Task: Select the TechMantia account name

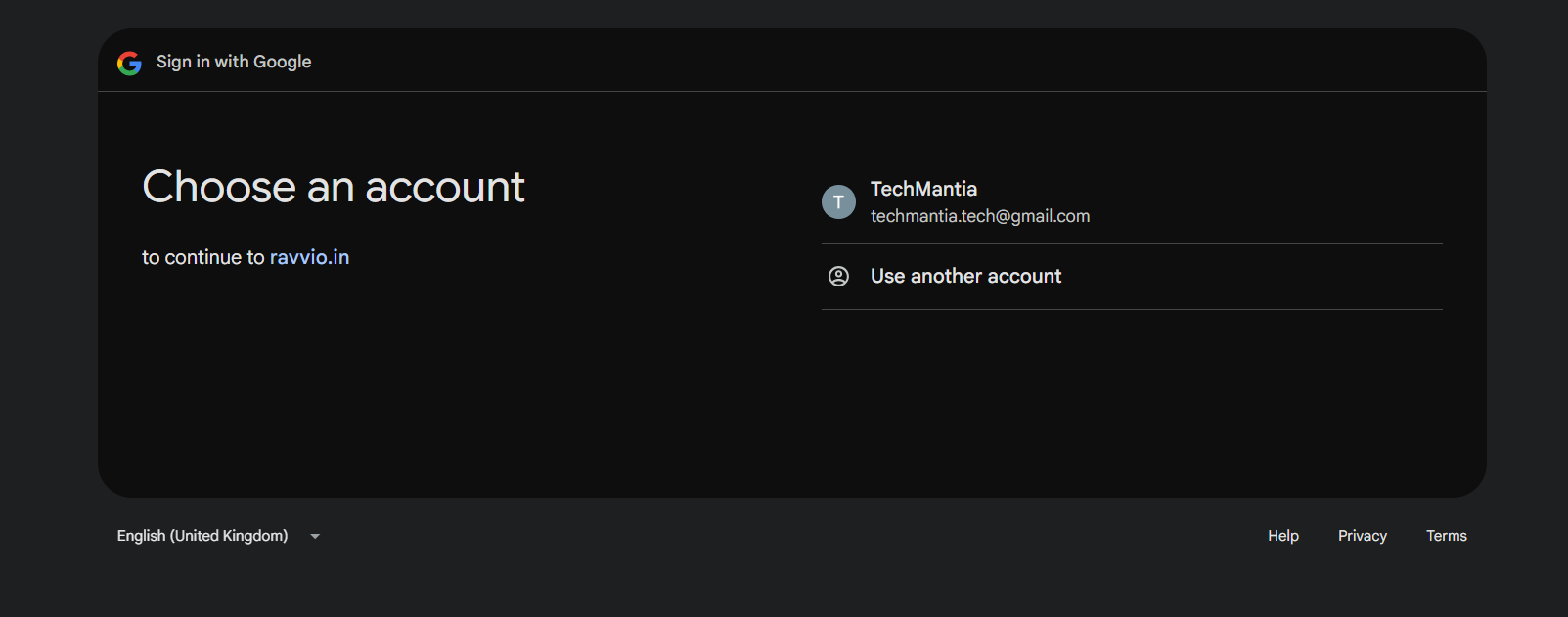Action: [923, 189]
